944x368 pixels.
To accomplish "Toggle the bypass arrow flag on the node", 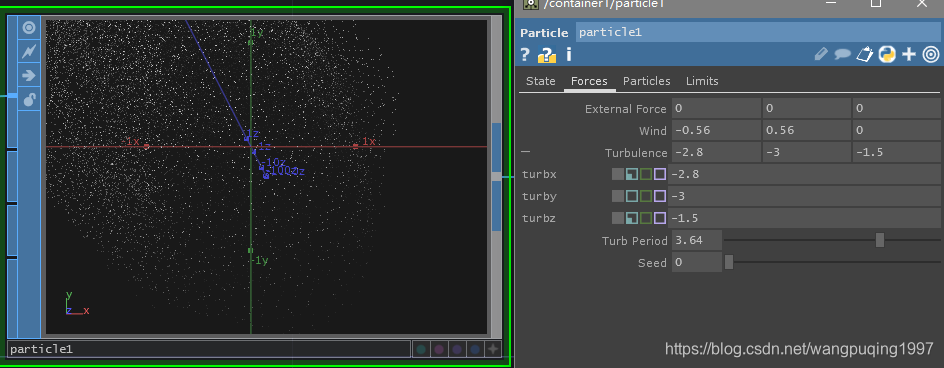I will coord(29,75).
